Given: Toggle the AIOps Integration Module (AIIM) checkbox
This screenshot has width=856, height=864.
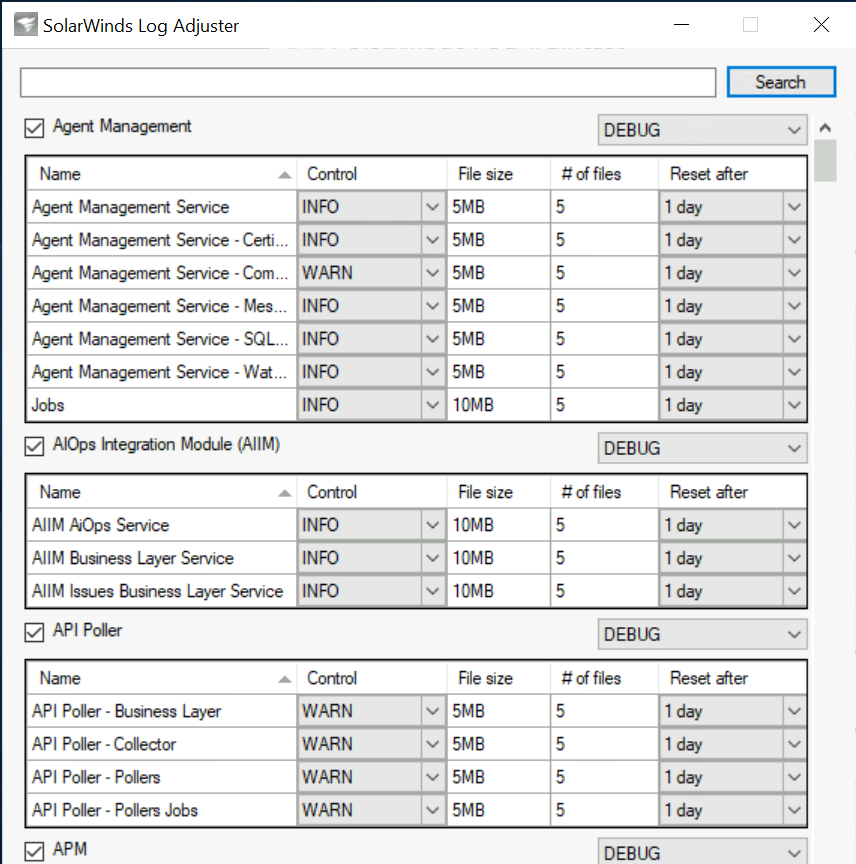Looking at the screenshot, I should point(34,446).
